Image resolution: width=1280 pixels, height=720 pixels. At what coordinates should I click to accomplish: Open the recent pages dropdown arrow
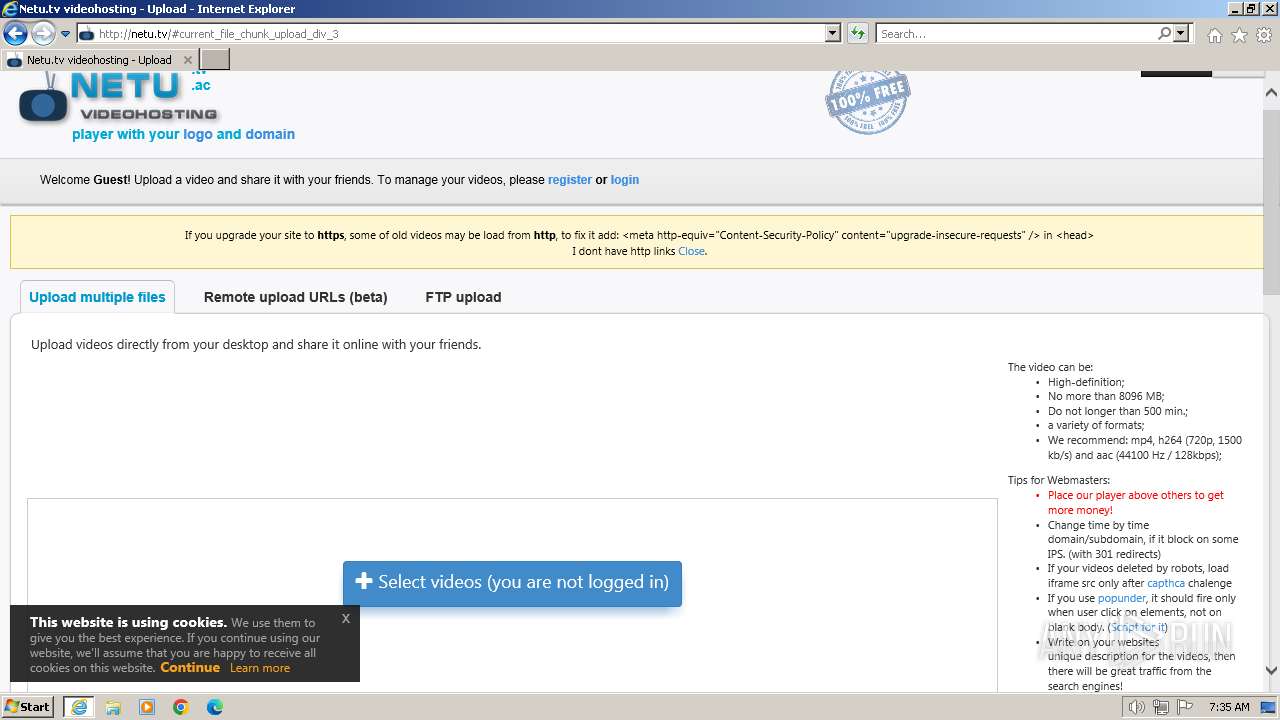pyautogui.click(x=66, y=34)
